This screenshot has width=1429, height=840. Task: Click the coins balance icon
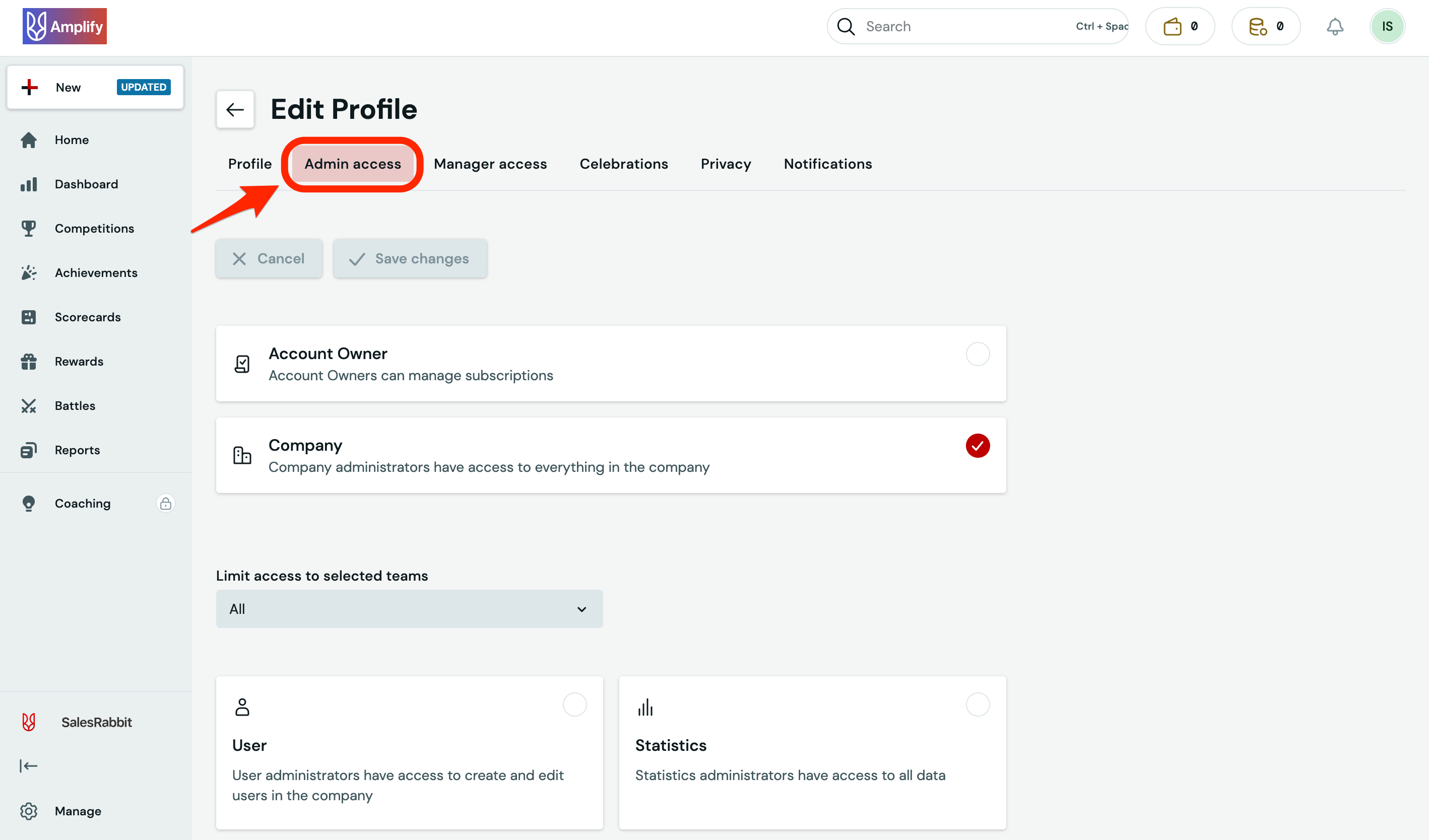[x=1257, y=27]
